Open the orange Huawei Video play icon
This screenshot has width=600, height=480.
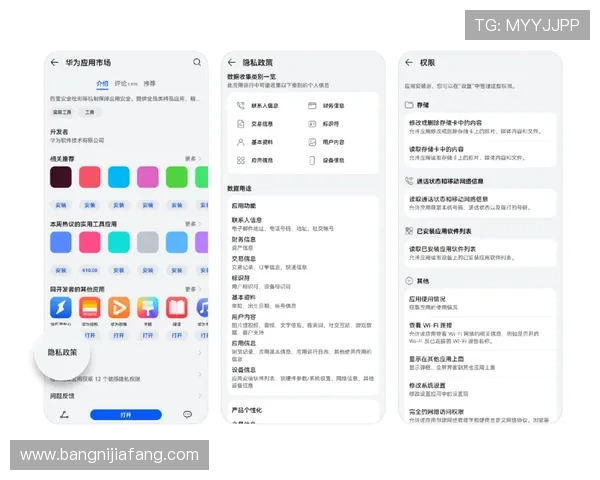[x=119, y=307]
